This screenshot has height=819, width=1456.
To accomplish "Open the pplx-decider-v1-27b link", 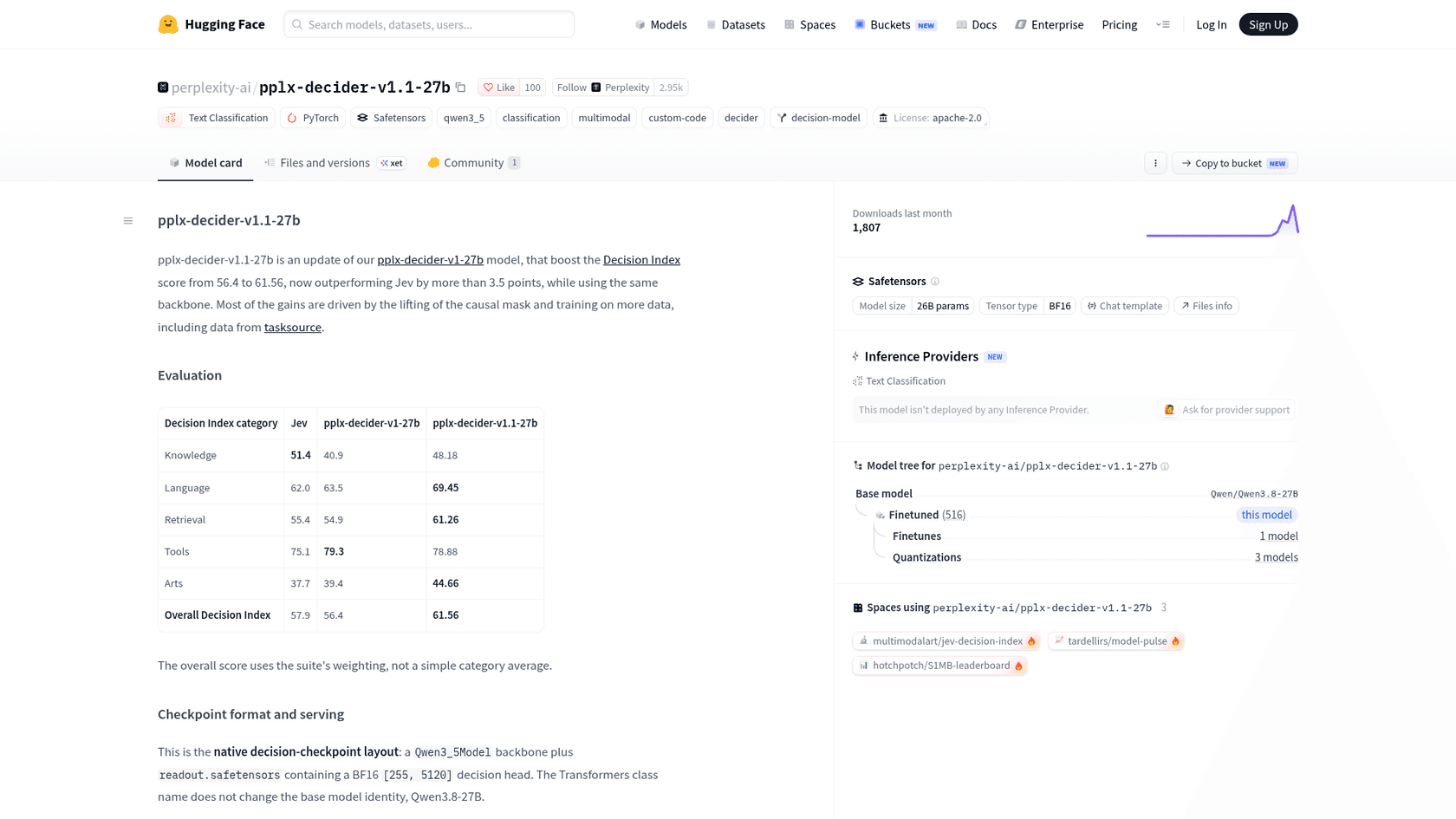I will pos(430,260).
